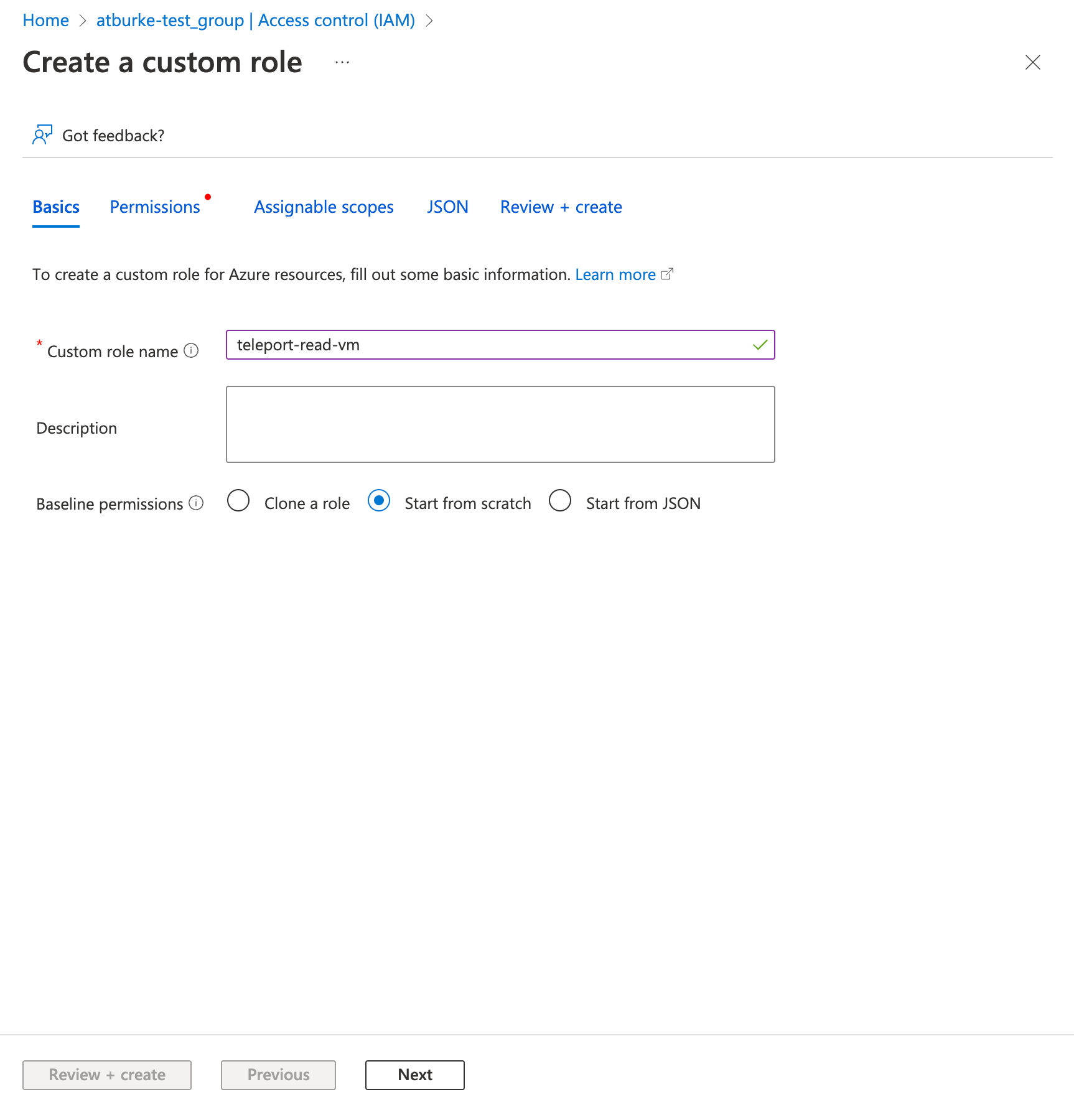1074x1120 pixels.
Task: Click the red notification dot on Permissions
Action: pyautogui.click(x=208, y=197)
